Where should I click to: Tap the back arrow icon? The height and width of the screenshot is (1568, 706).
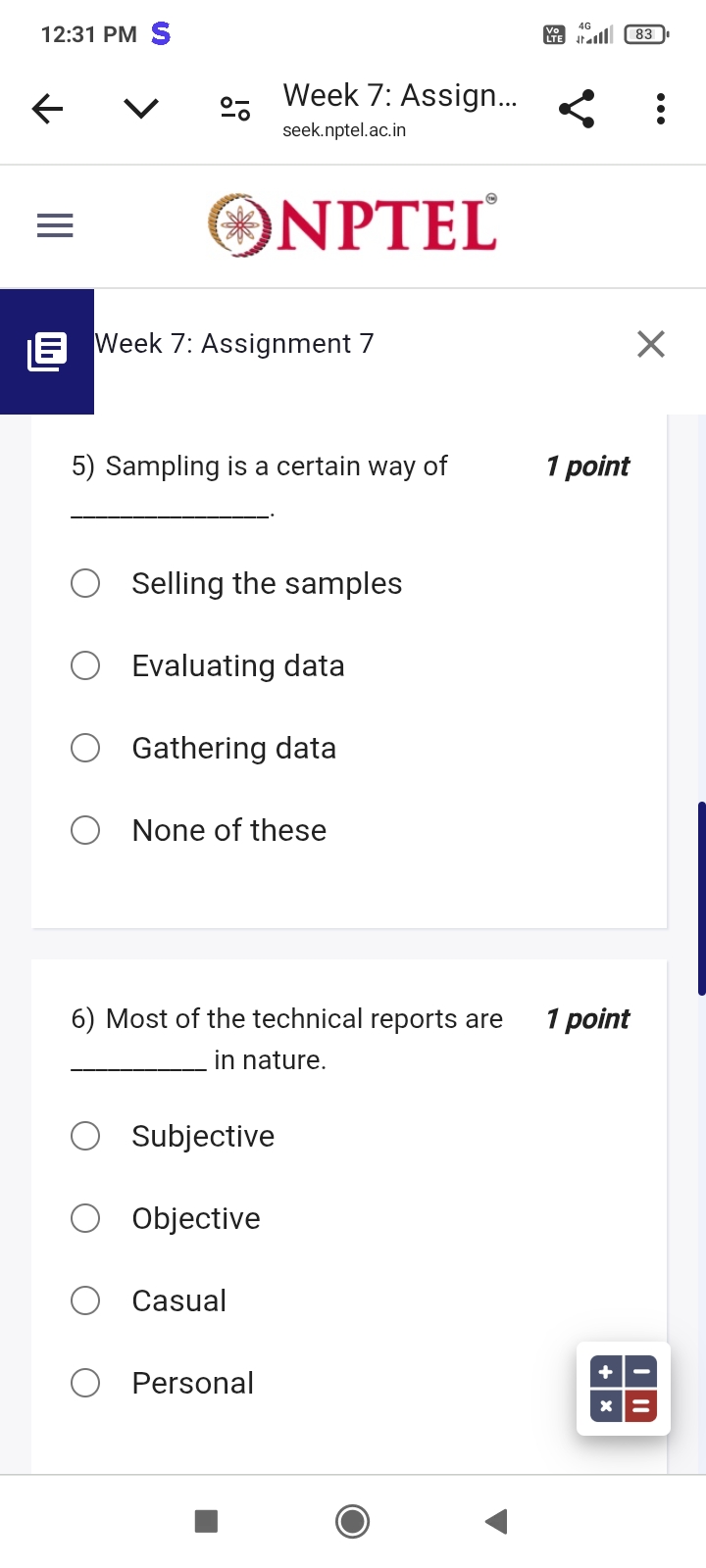(47, 109)
